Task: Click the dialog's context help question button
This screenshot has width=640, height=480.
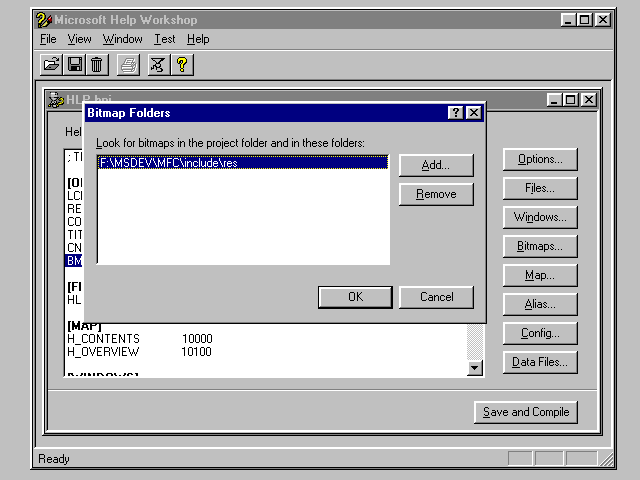Action: click(x=456, y=113)
